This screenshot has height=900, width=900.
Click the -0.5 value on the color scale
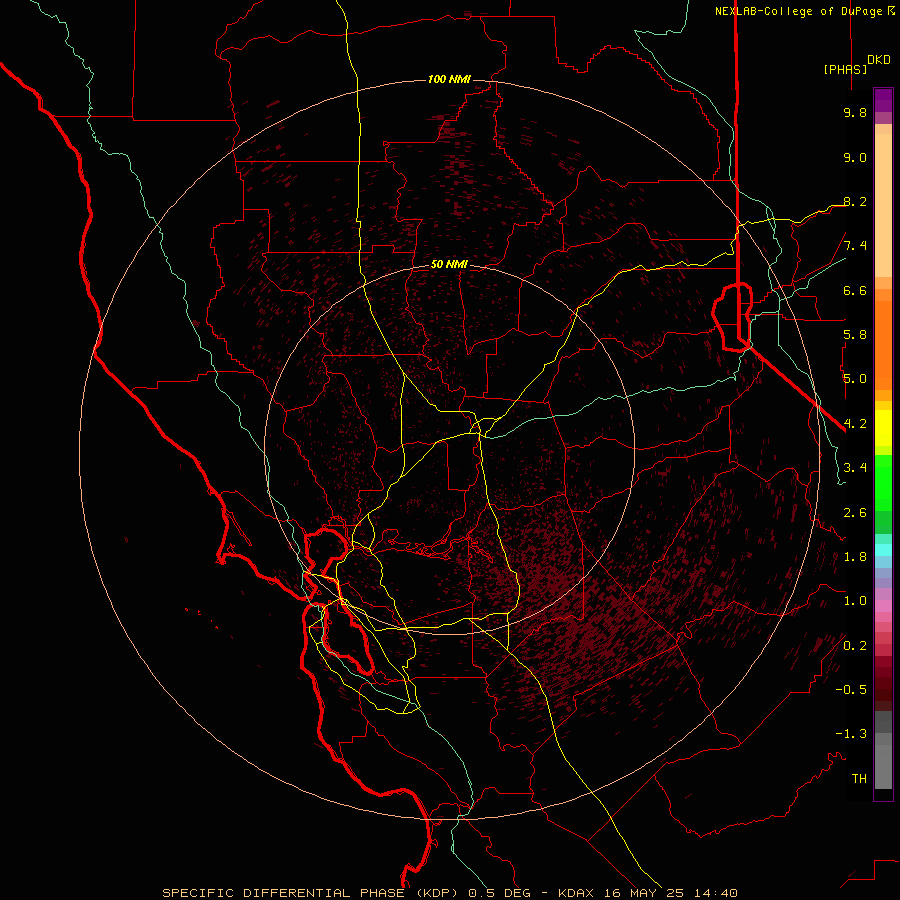[851, 690]
